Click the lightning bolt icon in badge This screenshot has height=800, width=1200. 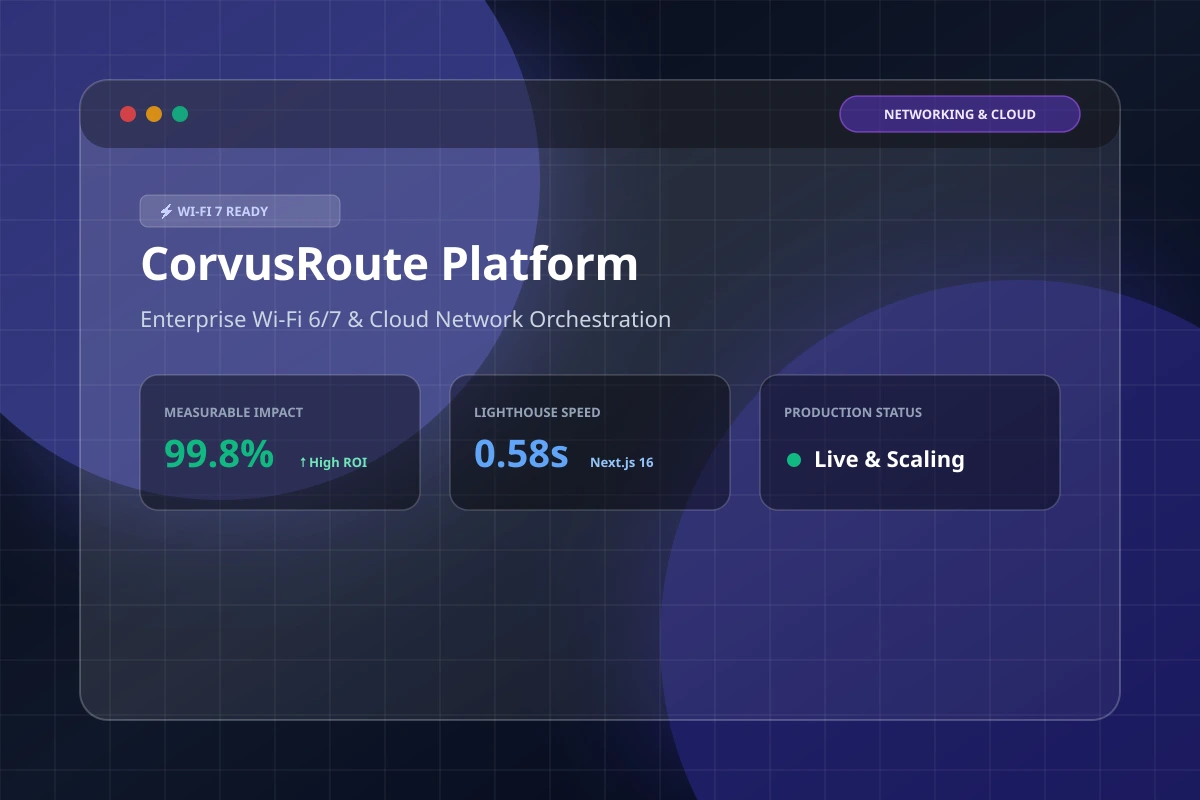pos(166,211)
